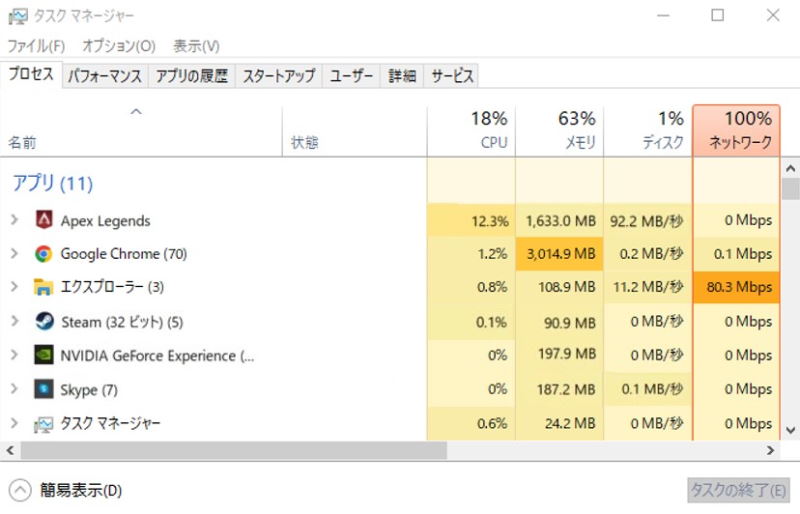Minimize the Task Manager window
Viewport: 800px width, 514px height.
tap(663, 15)
